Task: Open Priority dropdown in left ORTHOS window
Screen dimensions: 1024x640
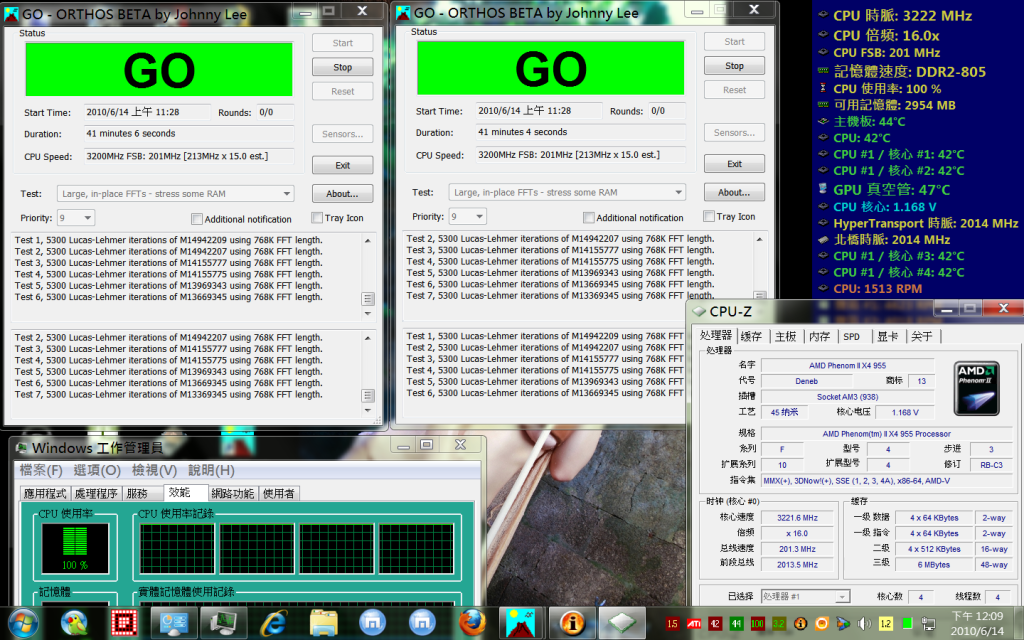Action: coord(76,217)
